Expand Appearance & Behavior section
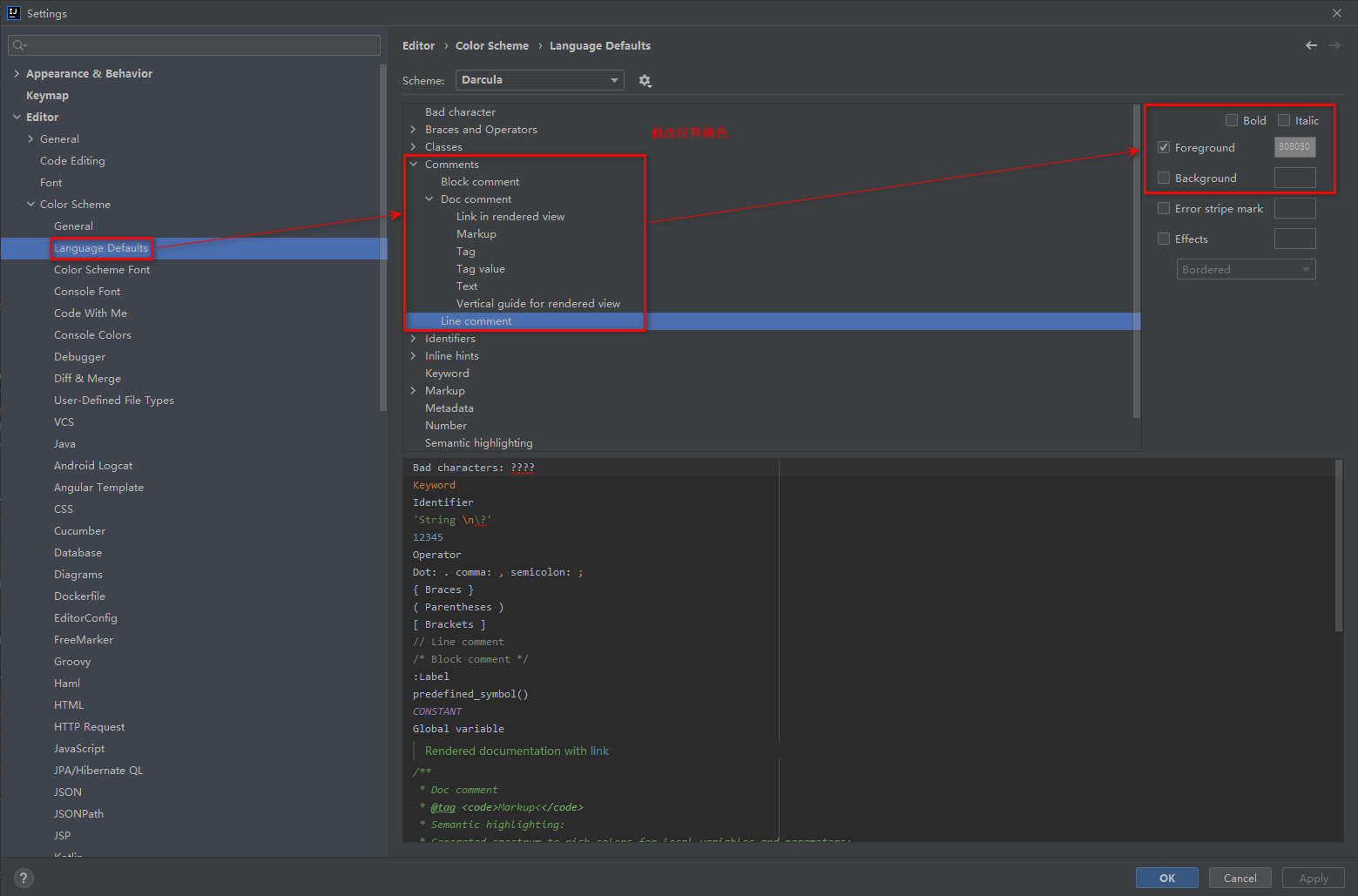The image size is (1358, 896). tap(17, 74)
